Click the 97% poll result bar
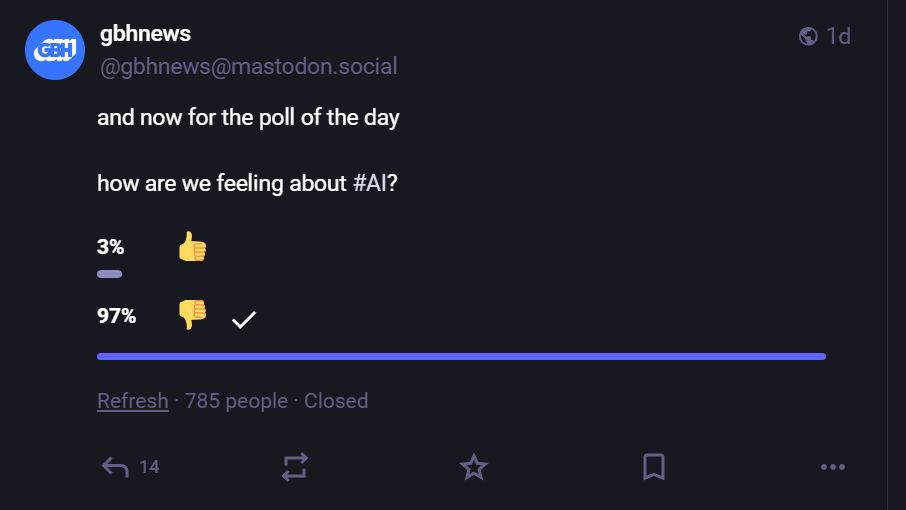This screenshot has height=510, width=906. tap(460, 356)
